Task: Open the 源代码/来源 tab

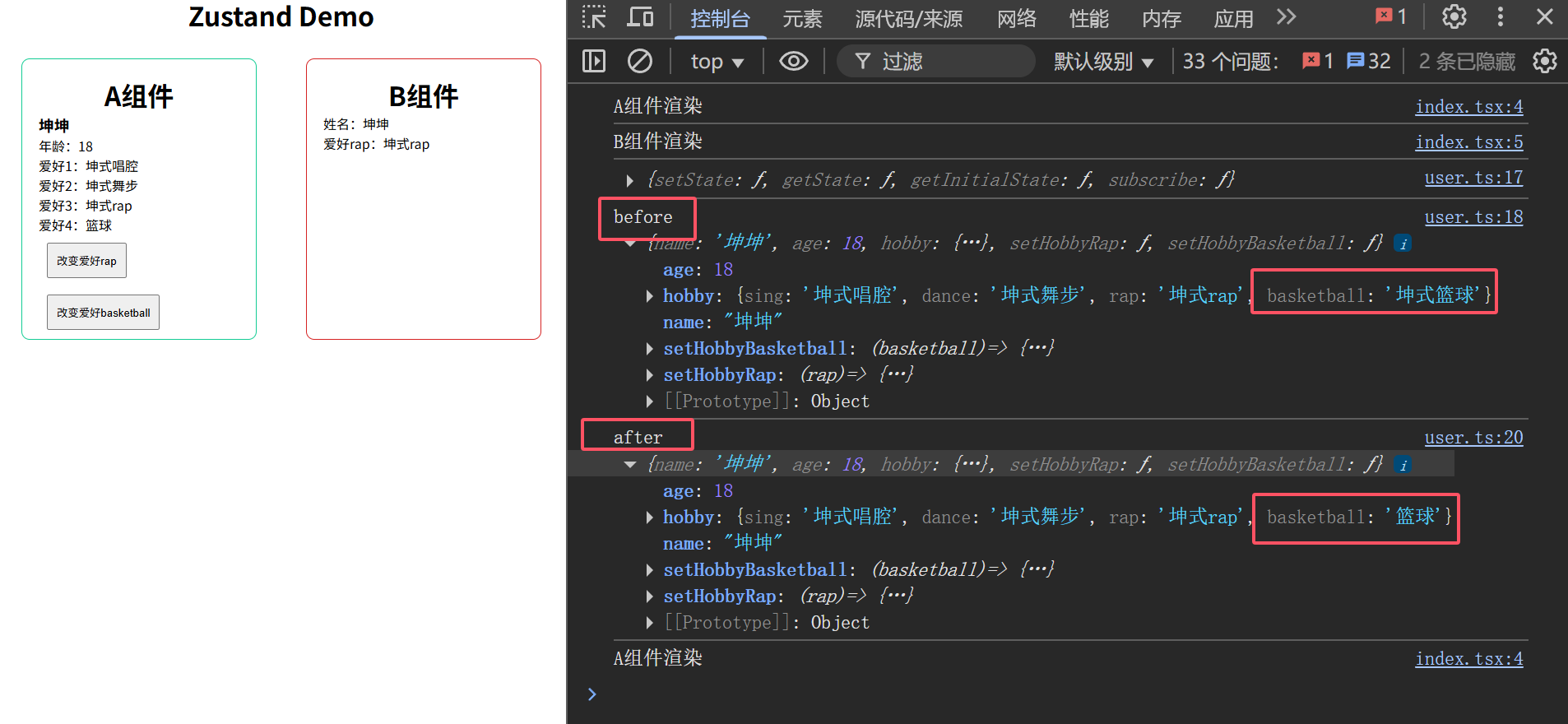Action: point(909,19)
